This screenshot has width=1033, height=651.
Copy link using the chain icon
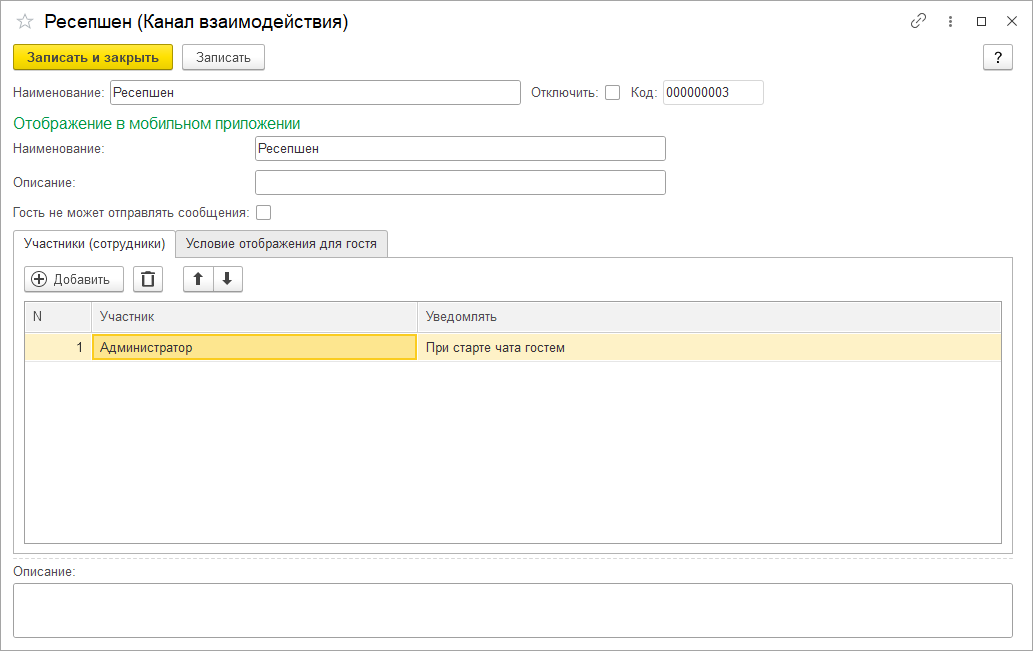click(918, 21)
